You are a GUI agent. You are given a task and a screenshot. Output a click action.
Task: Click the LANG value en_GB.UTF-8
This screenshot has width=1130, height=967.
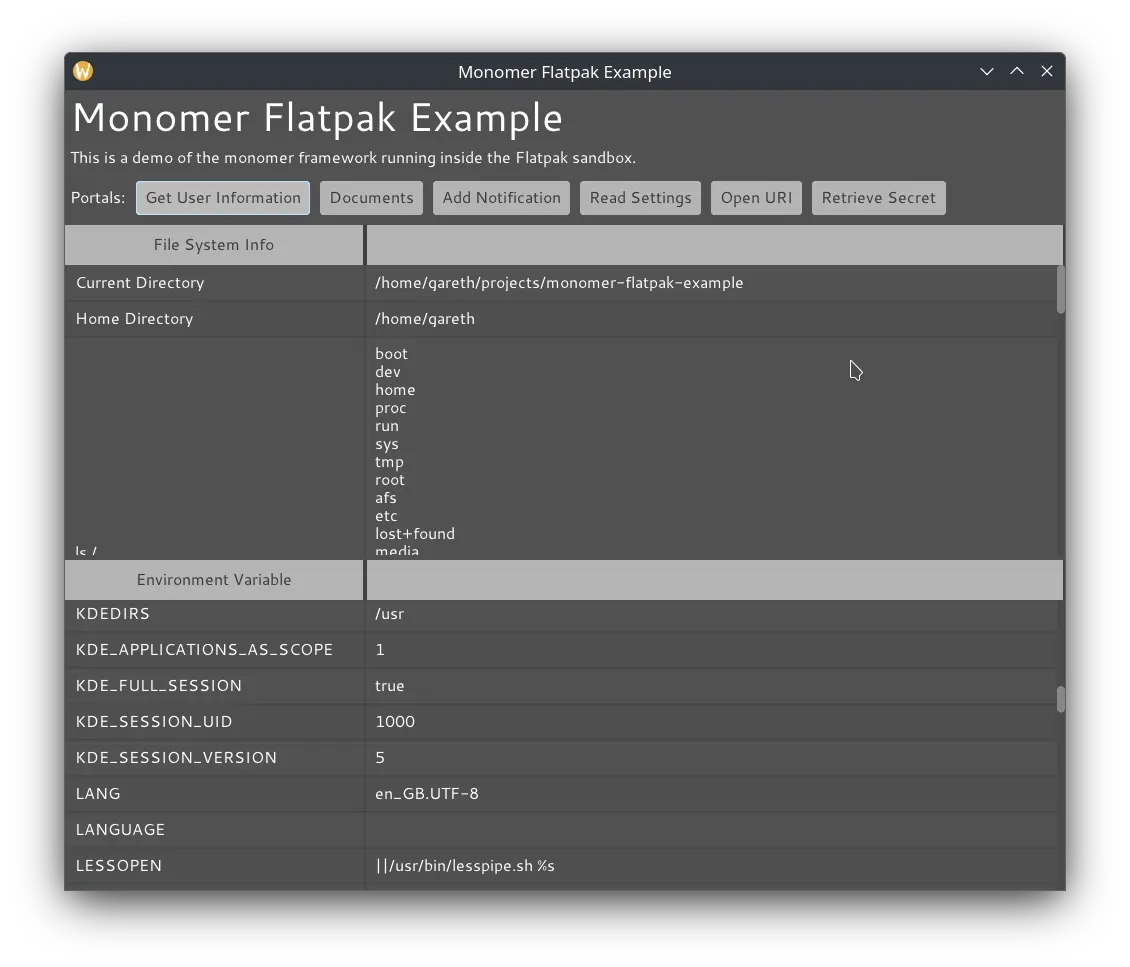[427, 794]
